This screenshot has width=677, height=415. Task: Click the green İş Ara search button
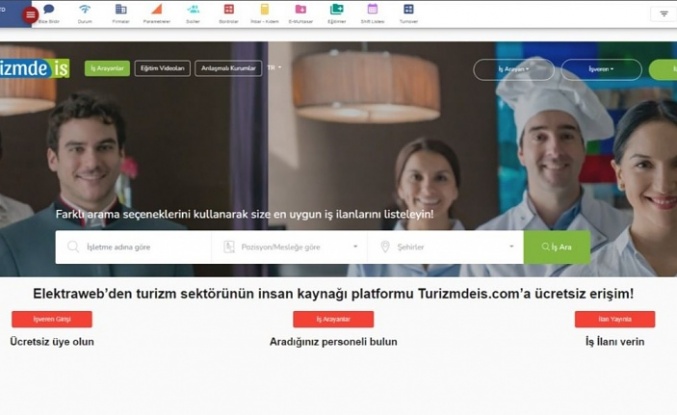pyautogui.click(x=557, y=247)
